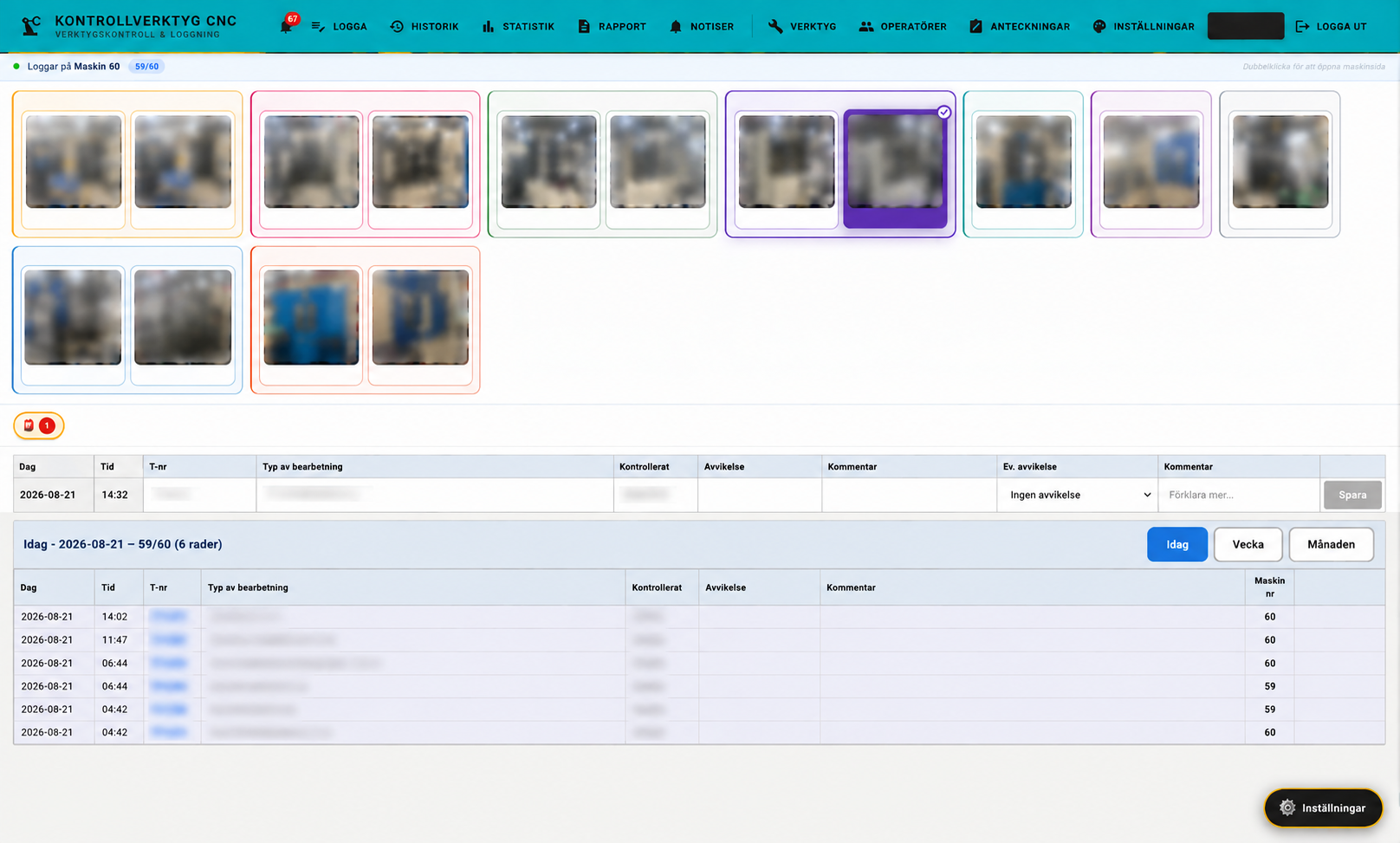
Task: Click the 59/60 machine badge
Action: click(x=146, y=67)
